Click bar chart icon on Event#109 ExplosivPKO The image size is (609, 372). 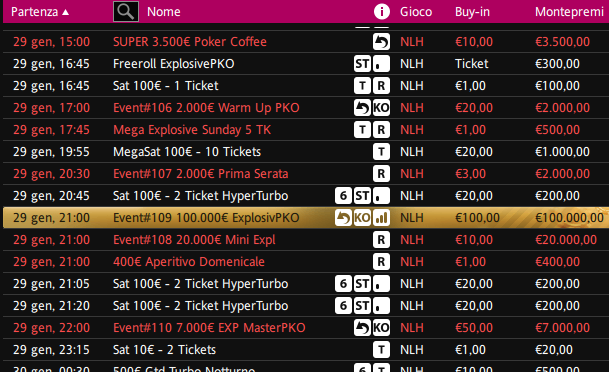click(x=381, y=218)
